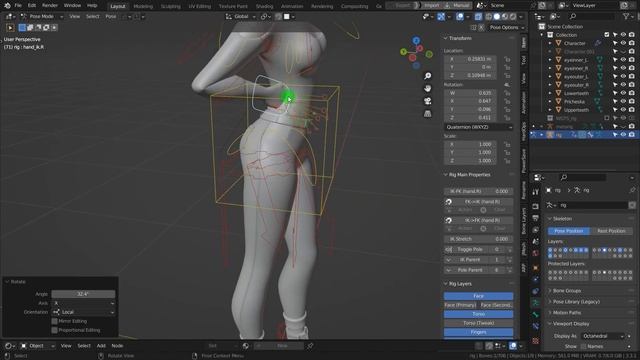Expand the Motion Paths panel
This screenshot has height=360, width=640.
click(x=566, y=313)
